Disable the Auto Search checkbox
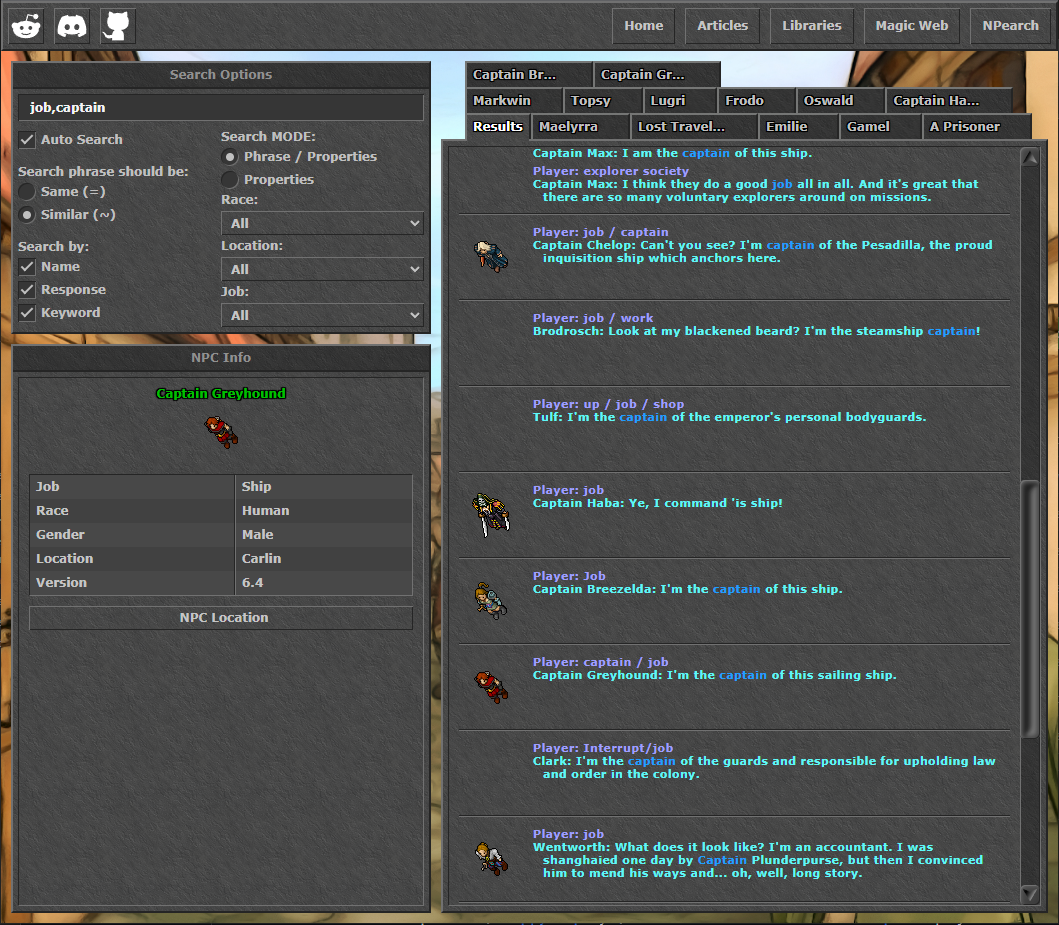Image resolution: width=1059 pixels, height=925 pixels. pos(28,140)
